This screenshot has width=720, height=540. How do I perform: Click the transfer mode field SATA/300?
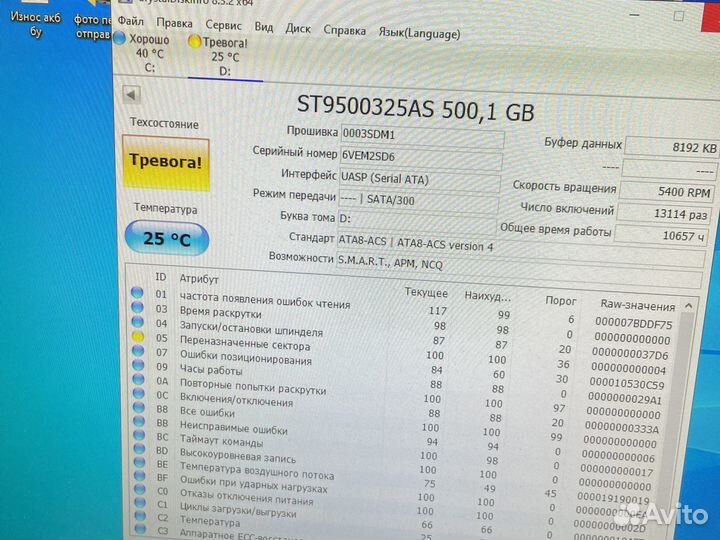(418, 201)
